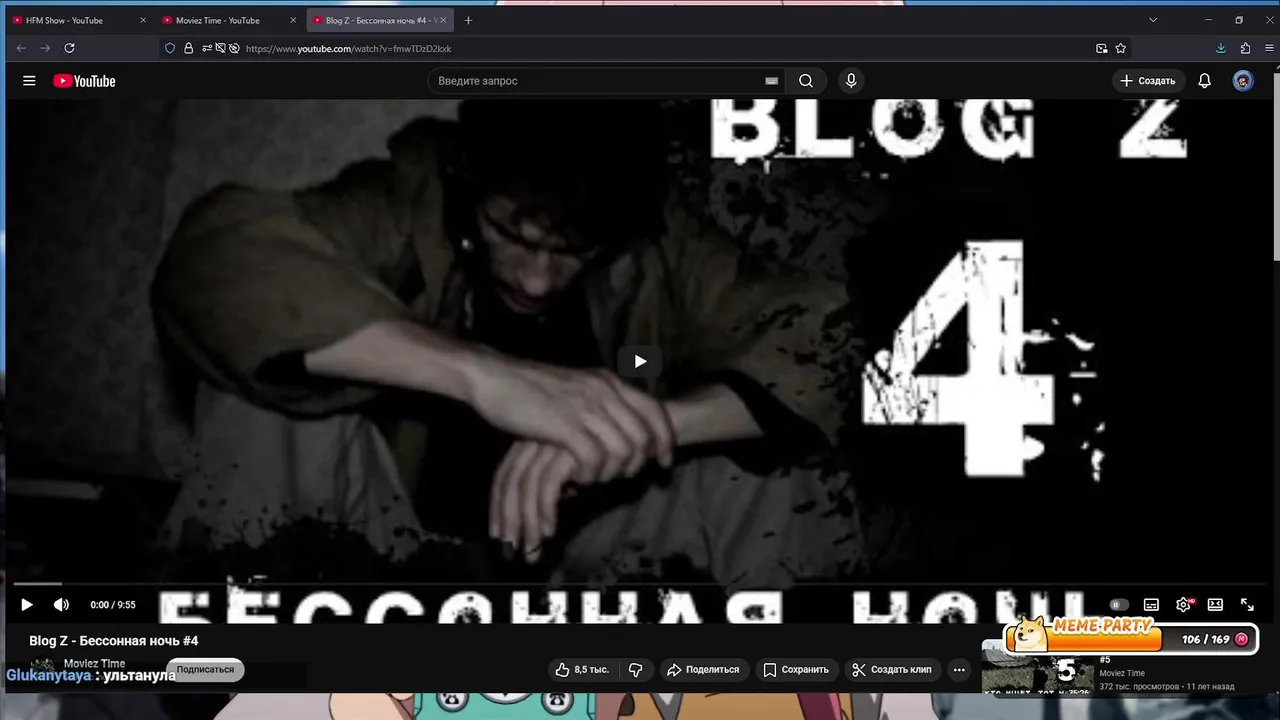The height and width of the screenshot is (720, 1280).
Task: Show site security padlock info
Action: coord(188,48)
